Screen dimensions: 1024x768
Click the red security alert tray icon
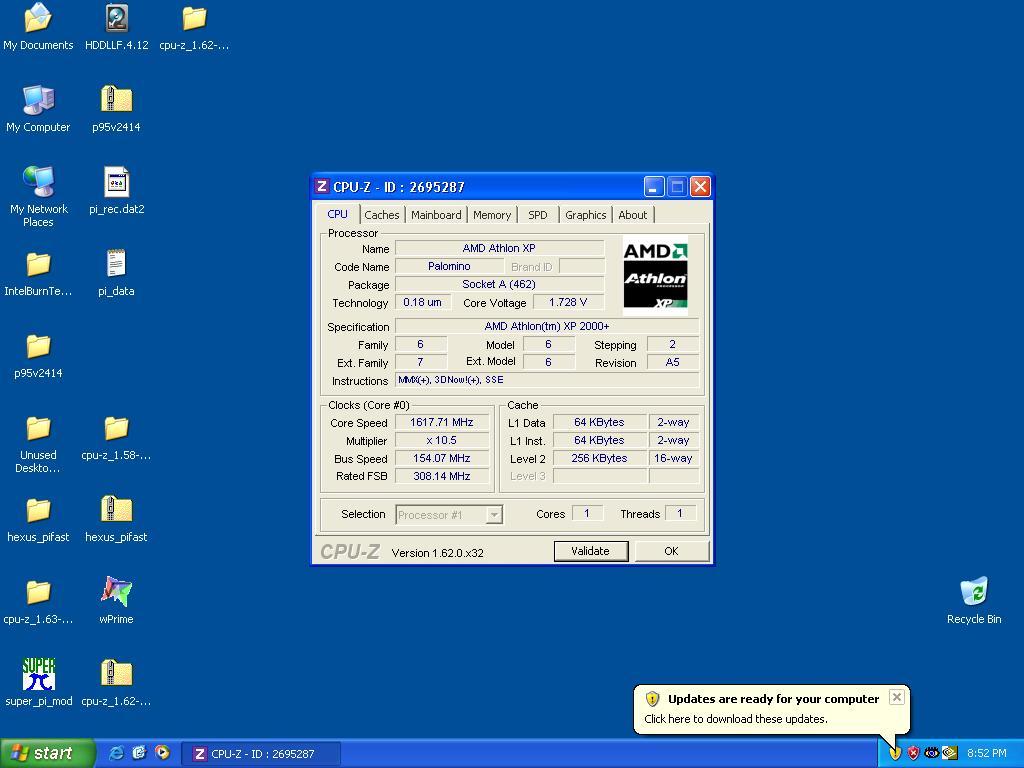[913, 753]
